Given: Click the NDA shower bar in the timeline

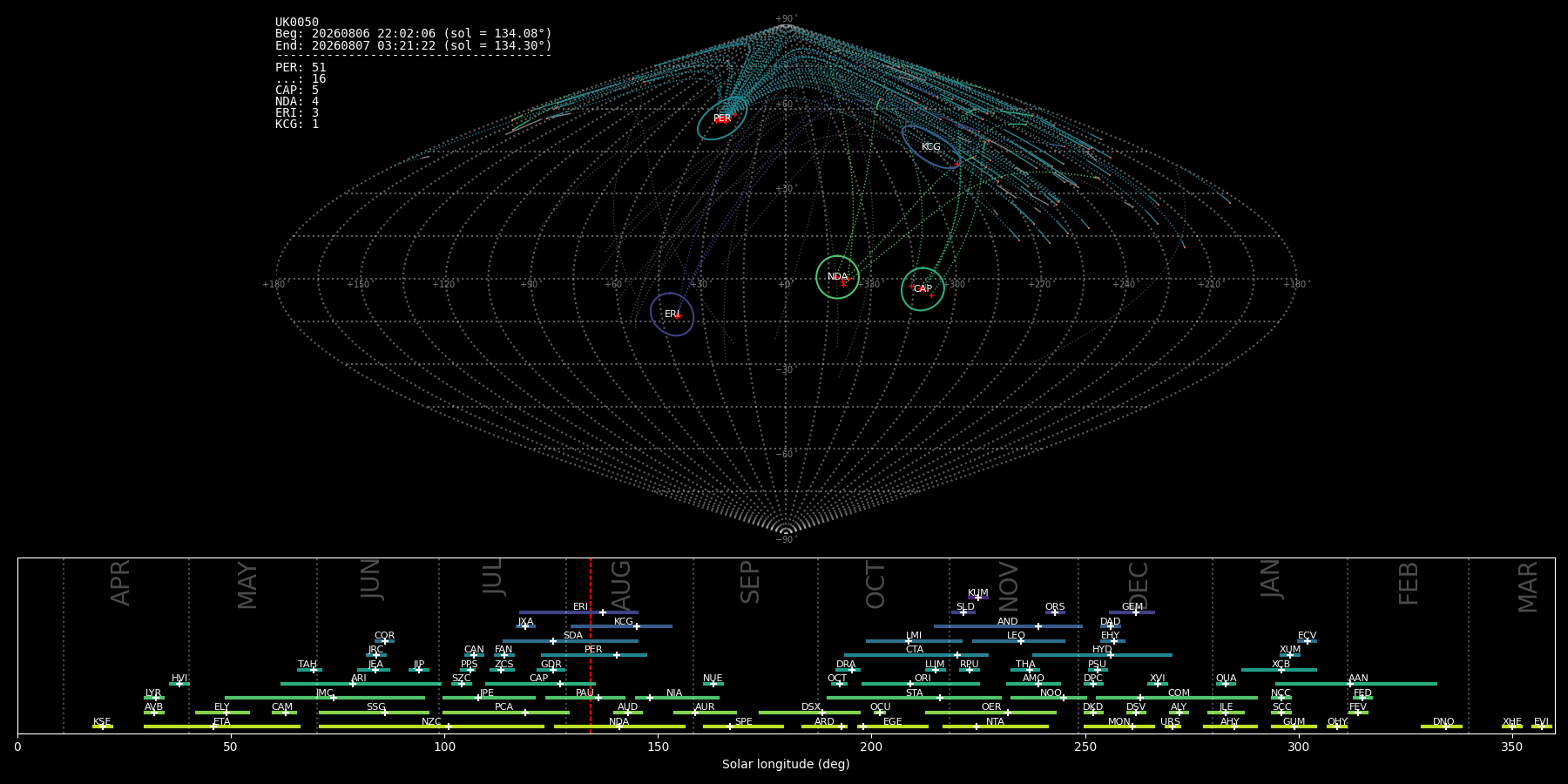Looking at the screenshot, I should coord(619,727).
